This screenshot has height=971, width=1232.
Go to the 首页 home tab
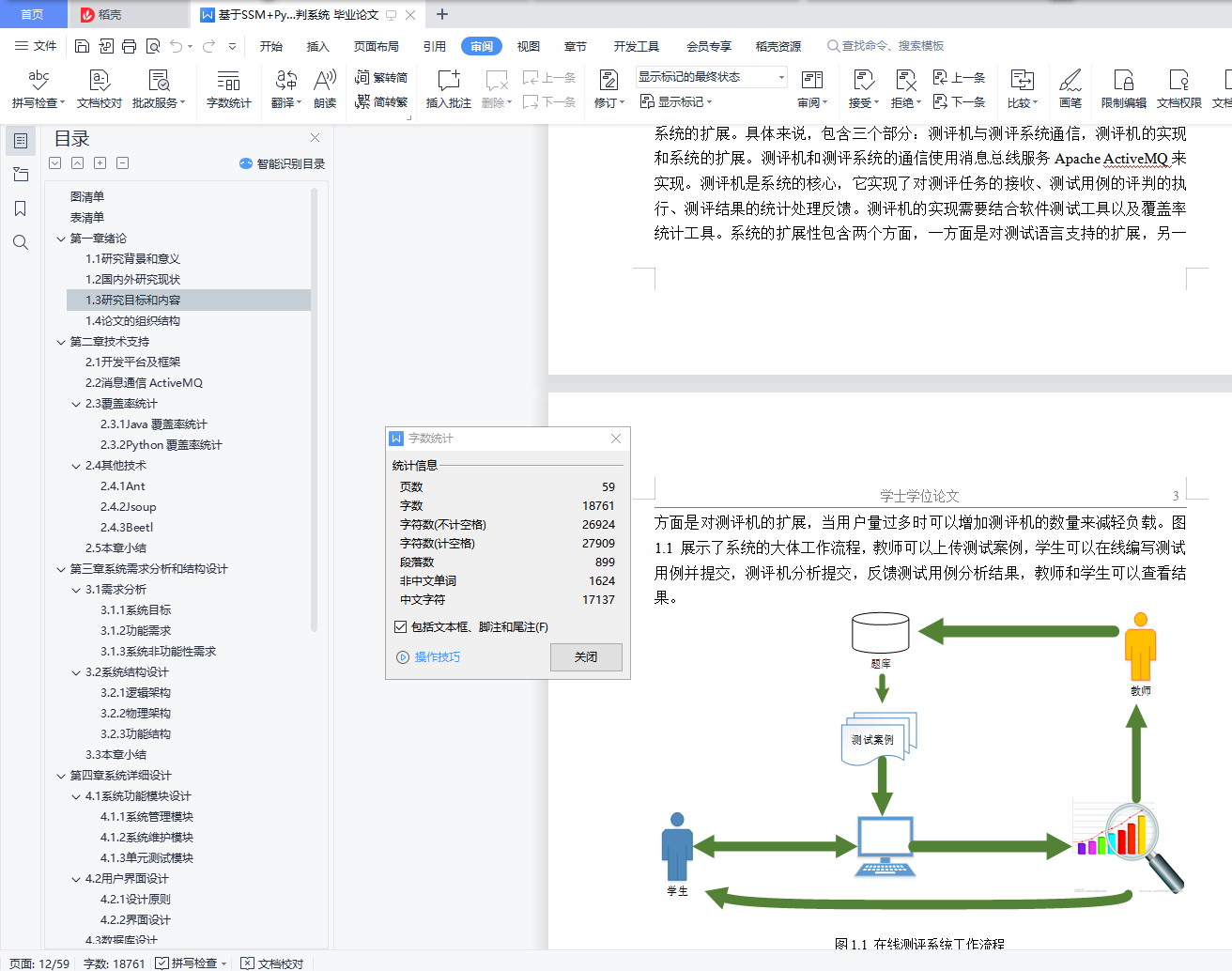tap(33, 15)
